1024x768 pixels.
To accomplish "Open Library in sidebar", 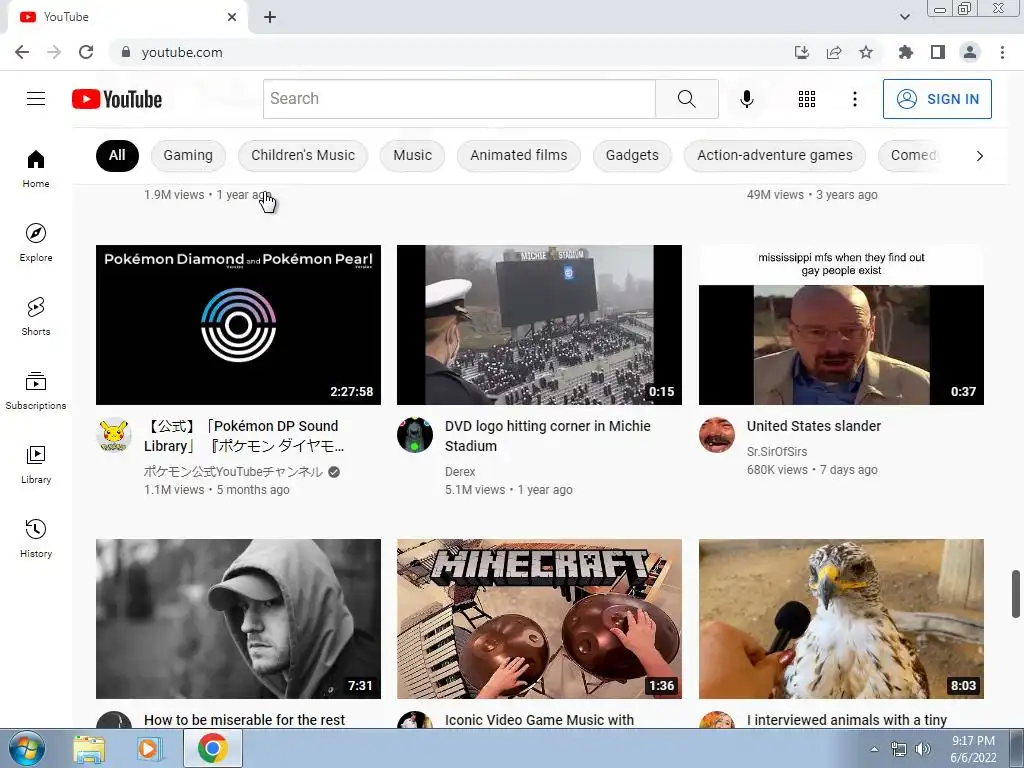I will point(36,464).
